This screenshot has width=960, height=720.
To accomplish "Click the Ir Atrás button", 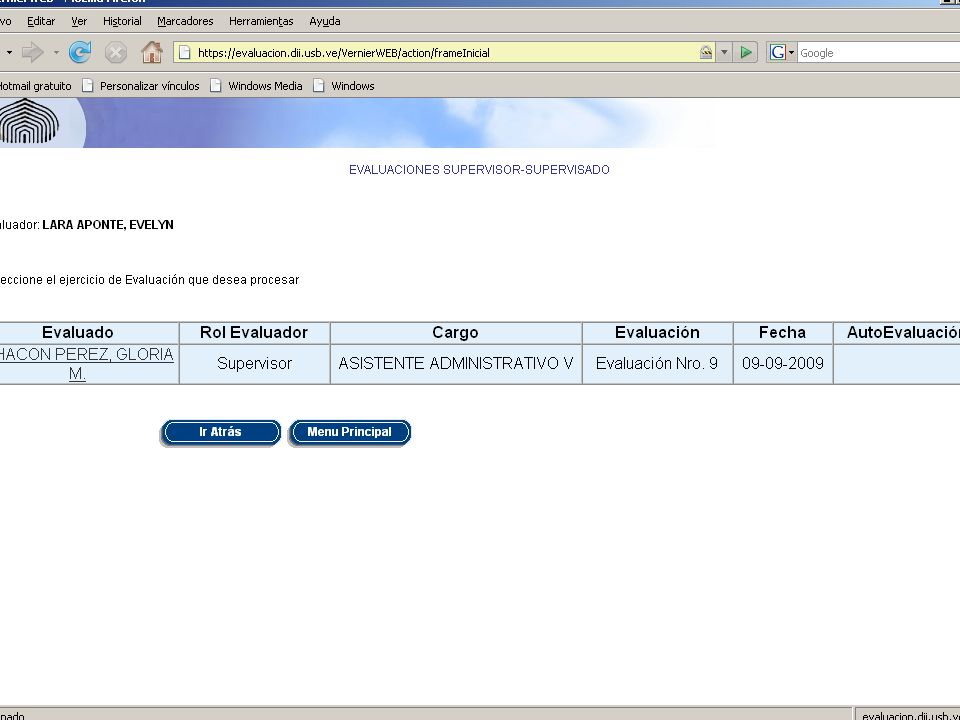I will click(220, 432).
